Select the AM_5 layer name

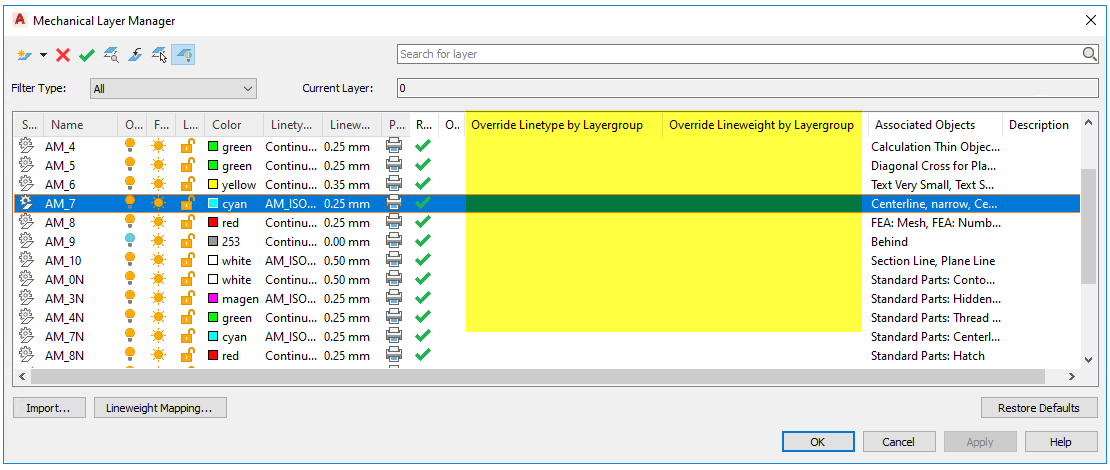pos(59,166)
